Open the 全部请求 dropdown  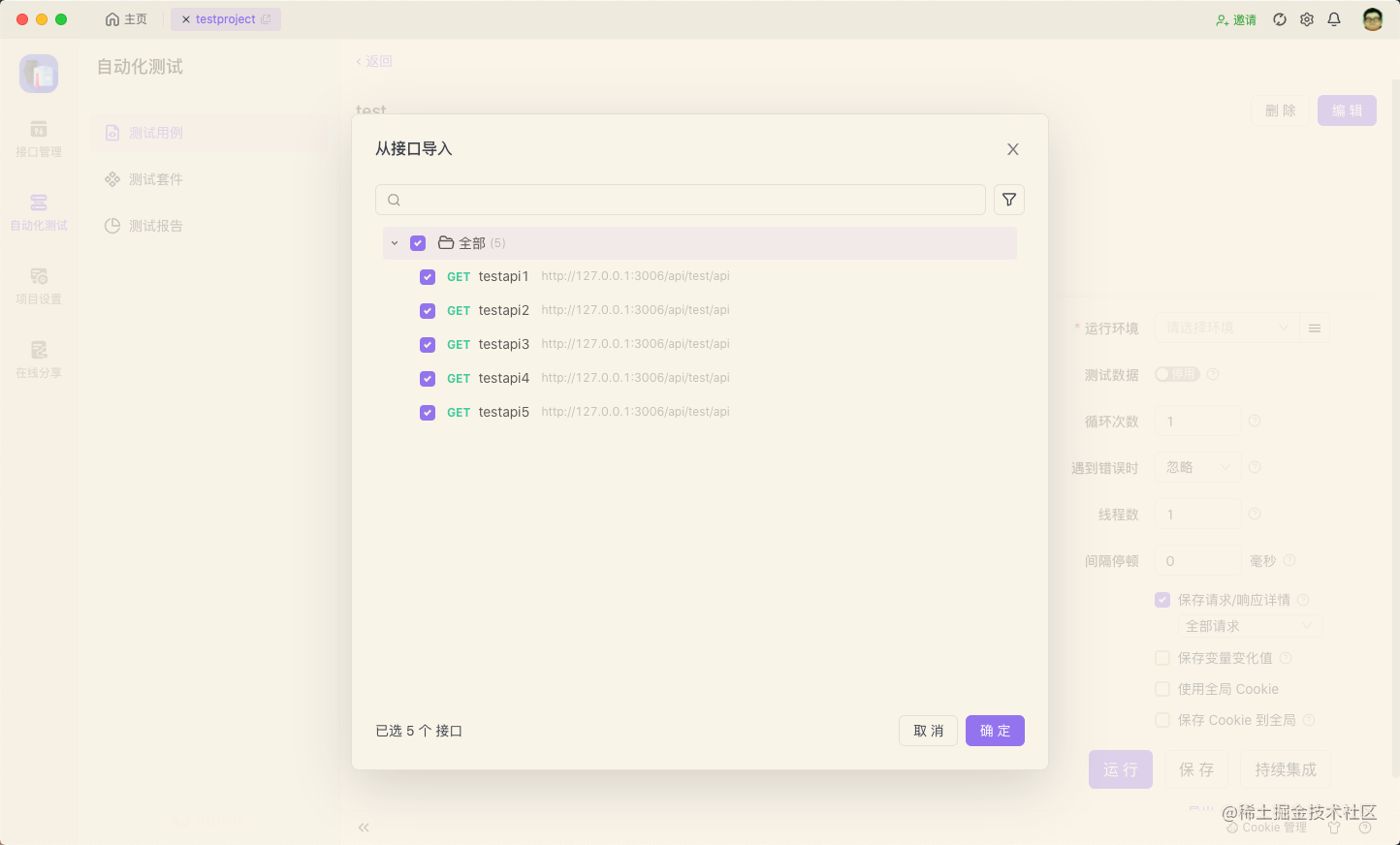pos(1251,626)
